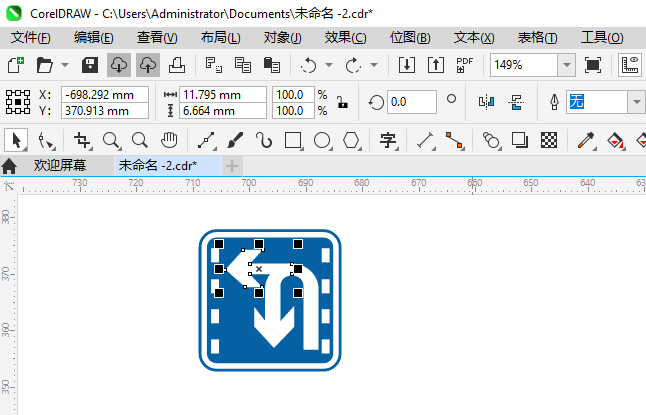Viewport: 646px width, 415px height.
Task: Select the Text tool 字
Action: 389,141
